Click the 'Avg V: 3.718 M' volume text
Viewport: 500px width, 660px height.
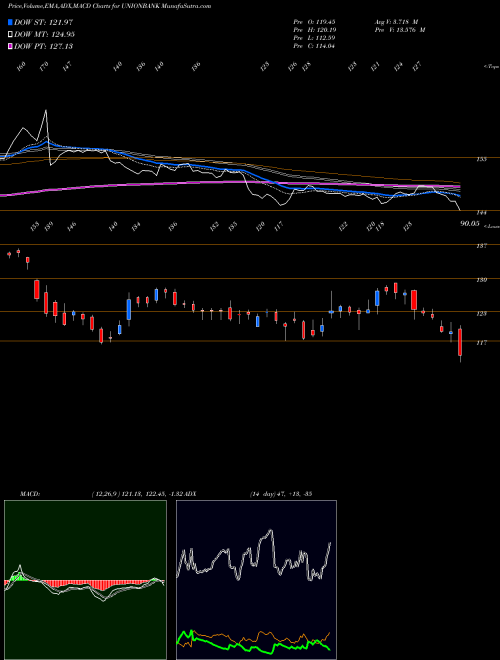tap(396, 21)
